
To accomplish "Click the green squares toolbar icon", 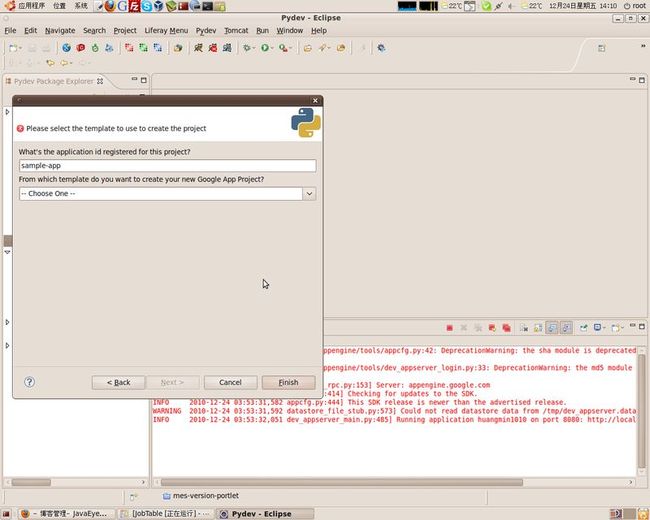I will tap(143, 48).
